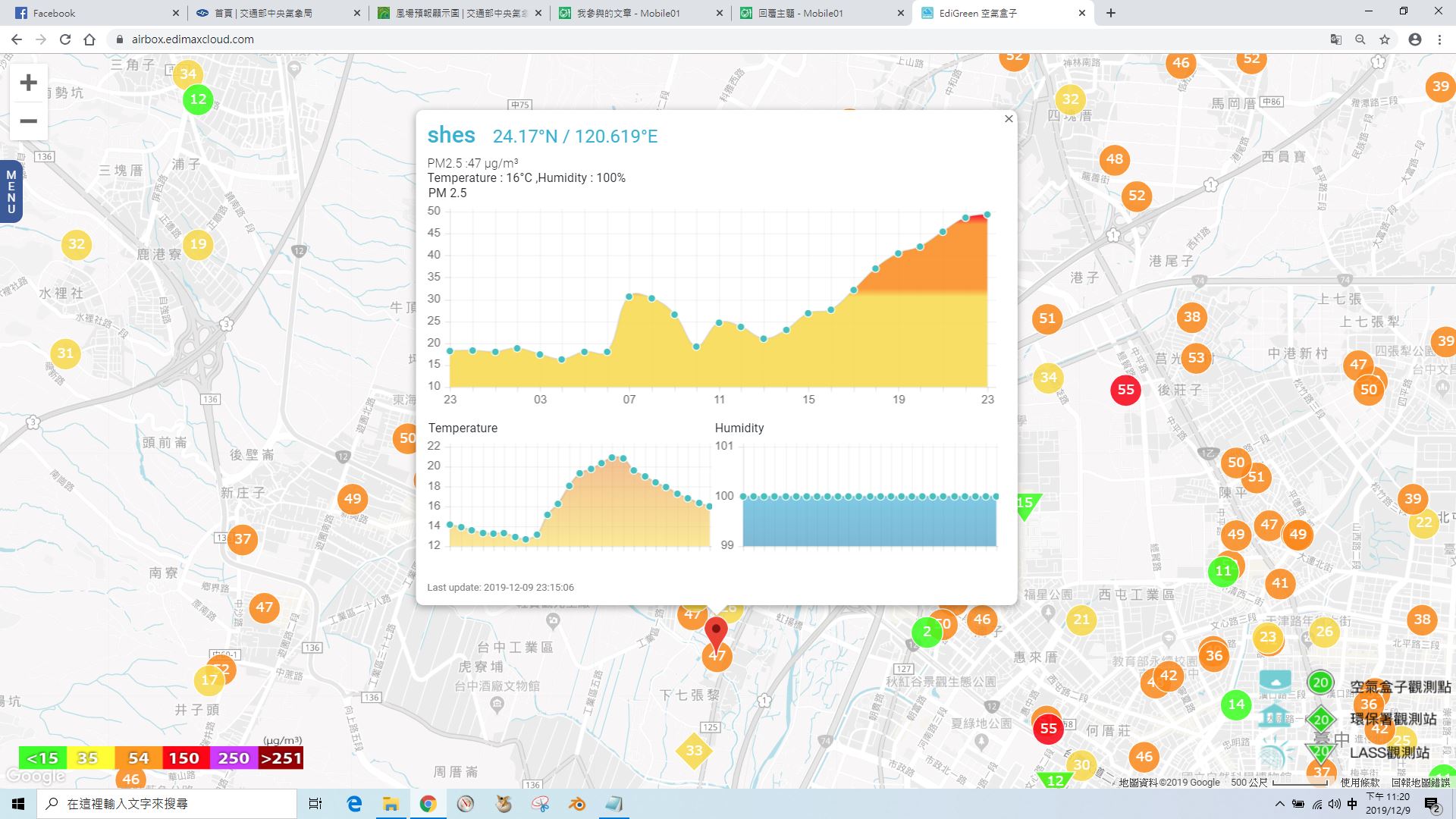
Task: Click the orange 51 marker near 港子
Action: pos(1047,318)
